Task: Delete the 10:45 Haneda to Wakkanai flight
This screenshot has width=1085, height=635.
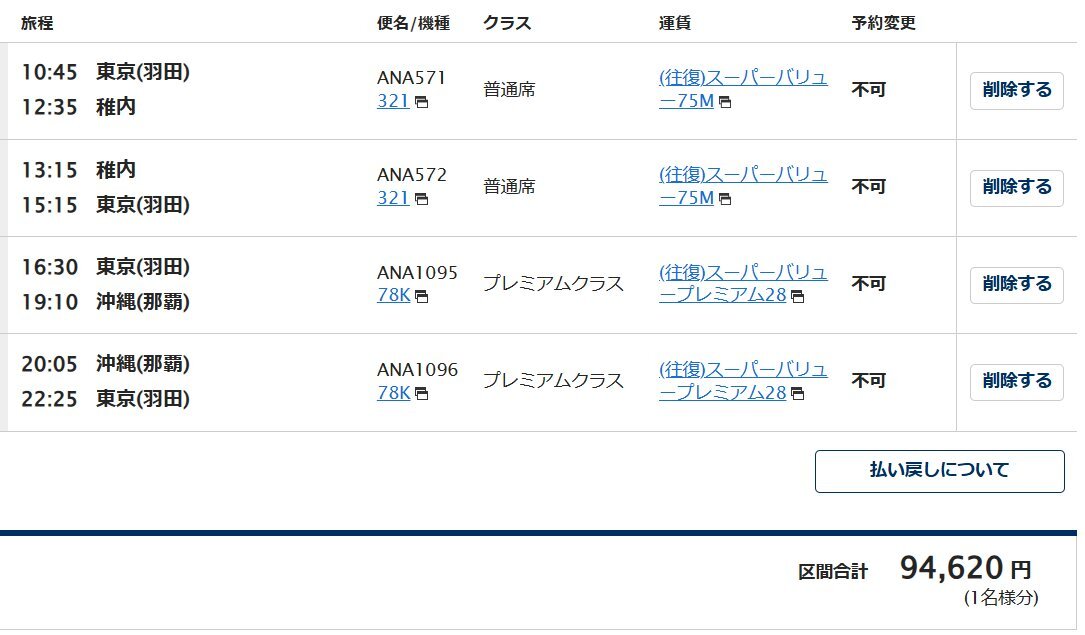Action: tap(1016, 91)
